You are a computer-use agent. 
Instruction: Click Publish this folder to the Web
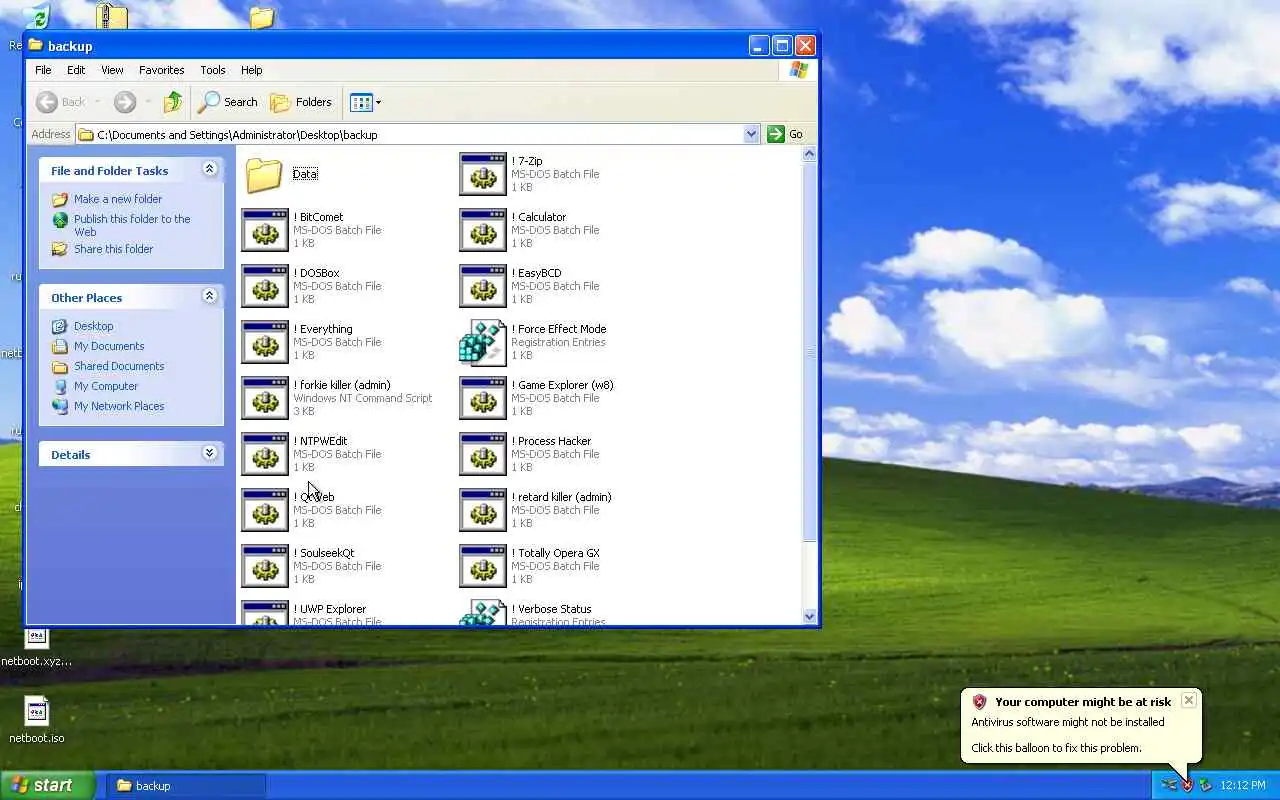tap(131, 225)
